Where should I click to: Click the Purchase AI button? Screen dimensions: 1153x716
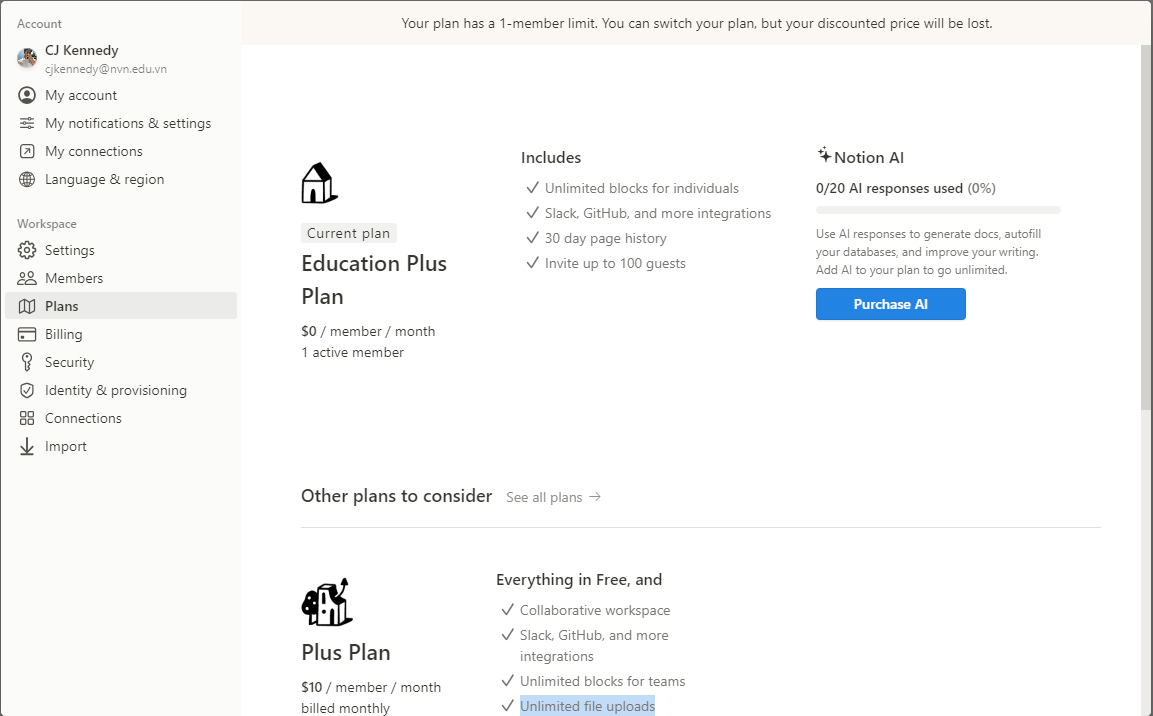tap(890, 304)
